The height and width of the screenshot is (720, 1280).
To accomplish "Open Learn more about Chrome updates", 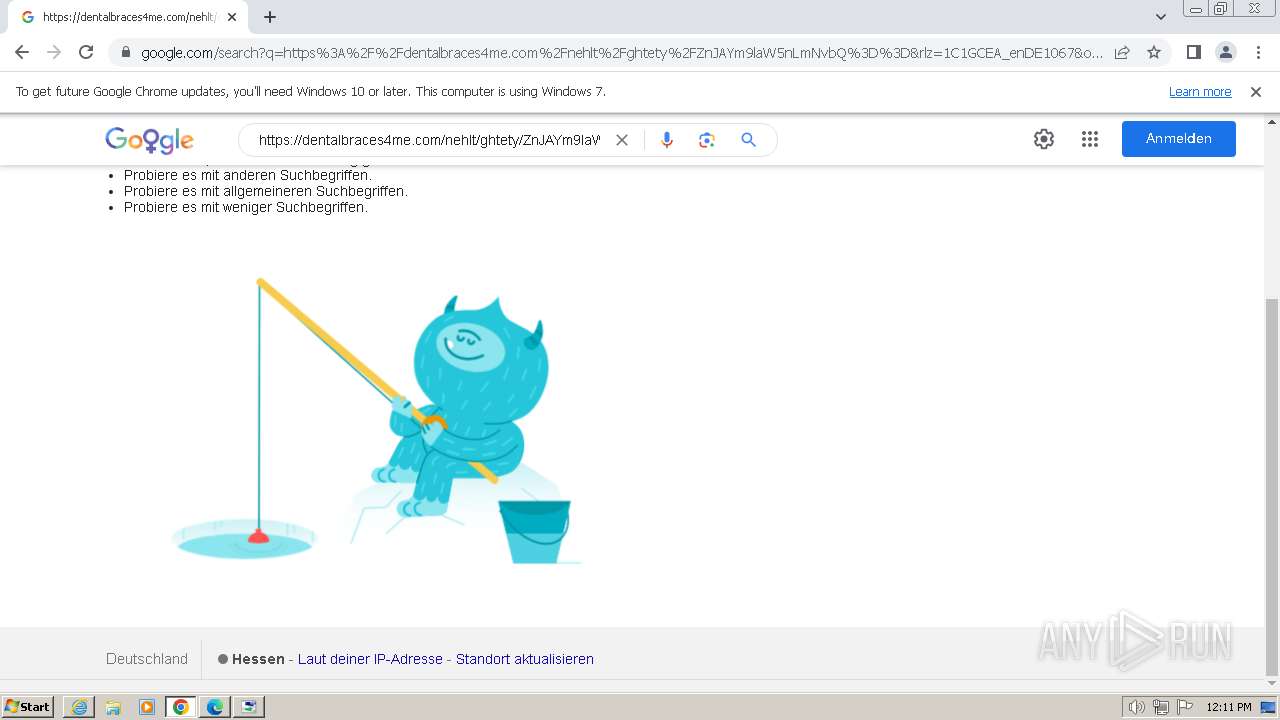I will tap(1200, 92).
